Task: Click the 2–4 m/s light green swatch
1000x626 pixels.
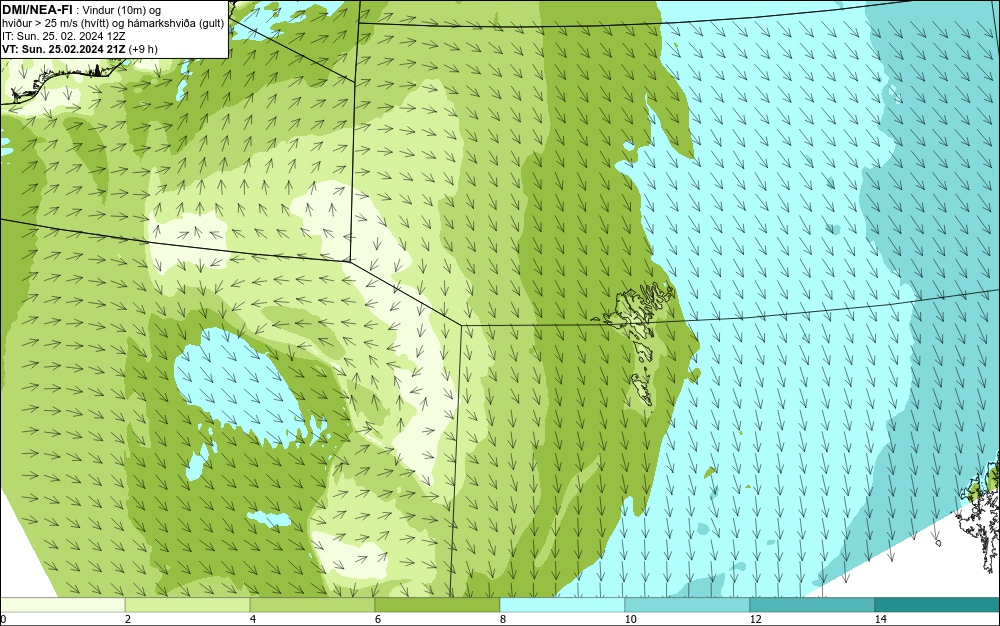Action: tap(188, 605)
